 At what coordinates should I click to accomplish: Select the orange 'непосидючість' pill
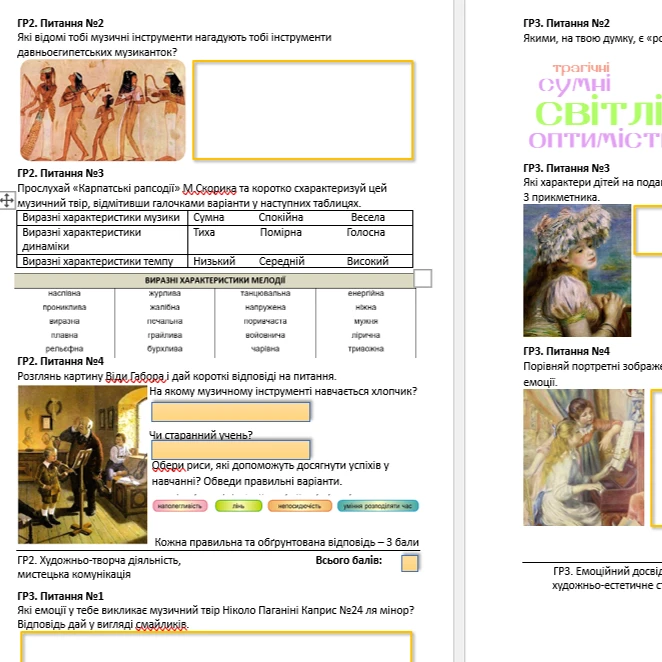point(300,506)
